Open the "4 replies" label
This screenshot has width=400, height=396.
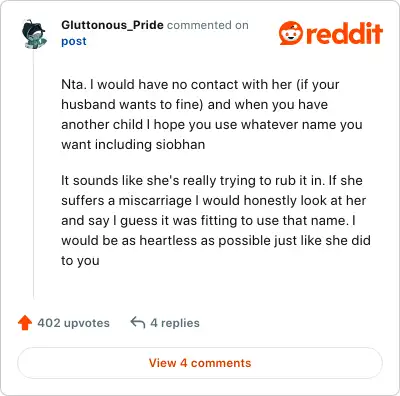(175, 323)
